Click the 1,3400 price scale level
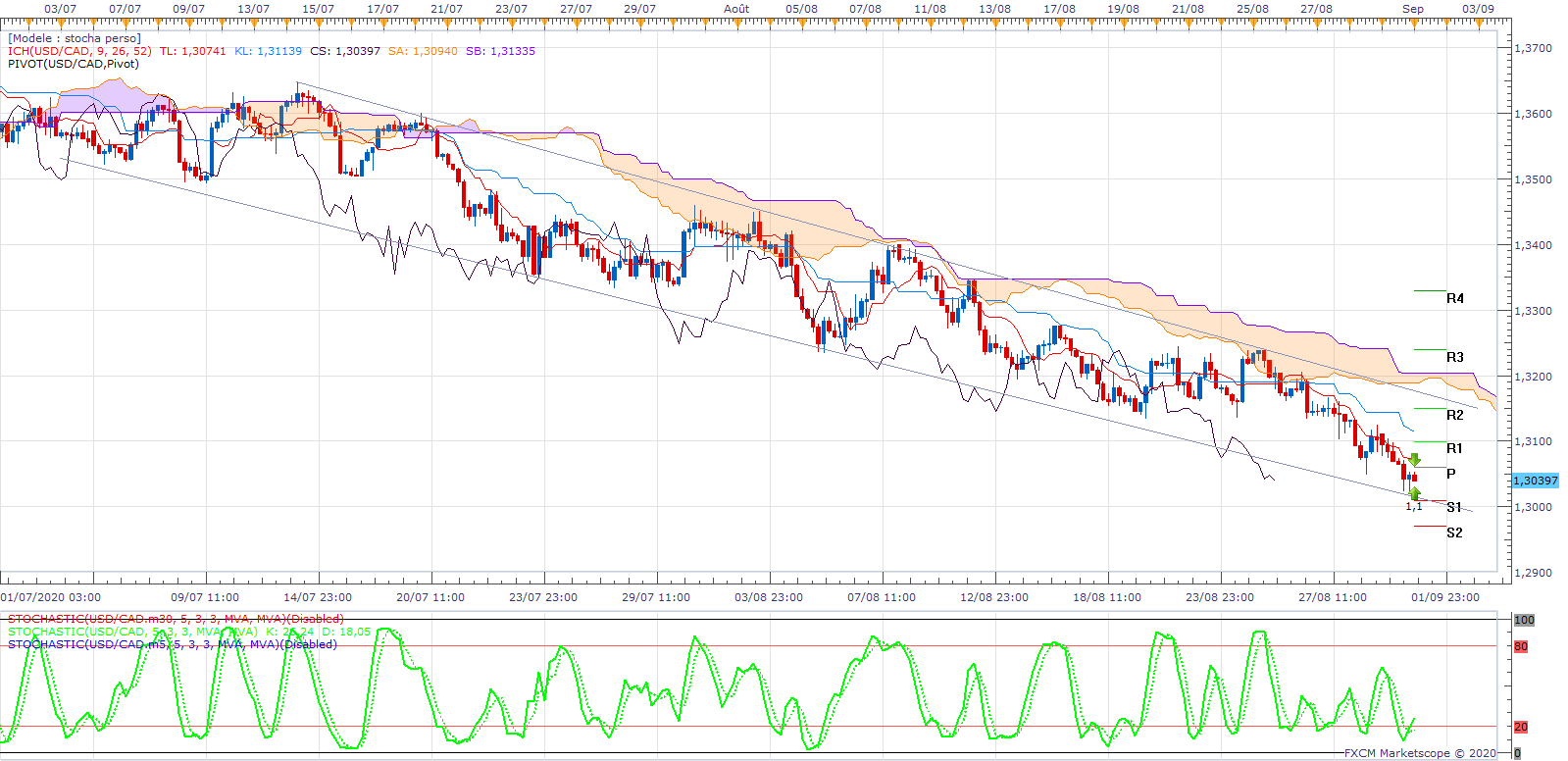This screenshot has width=1568, height=761. (1533, 245)
